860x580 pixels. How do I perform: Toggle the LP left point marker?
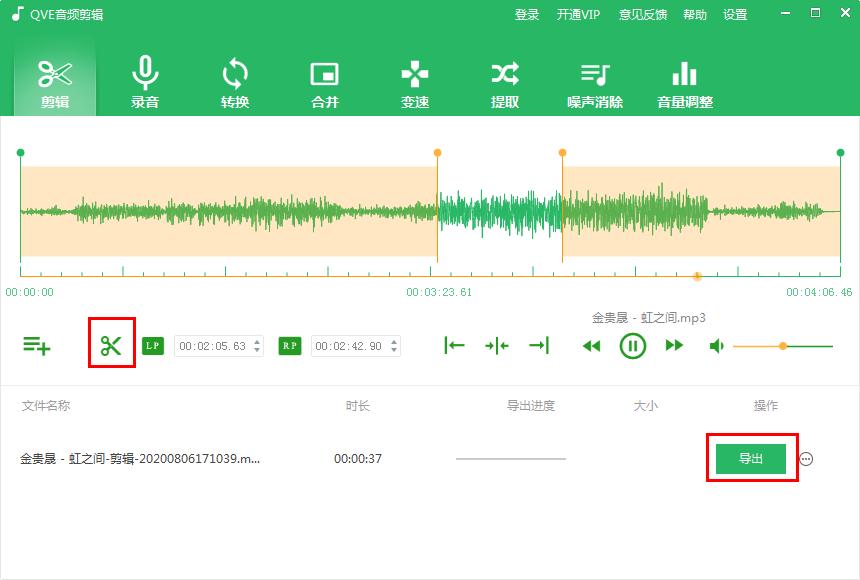point(152,345)
